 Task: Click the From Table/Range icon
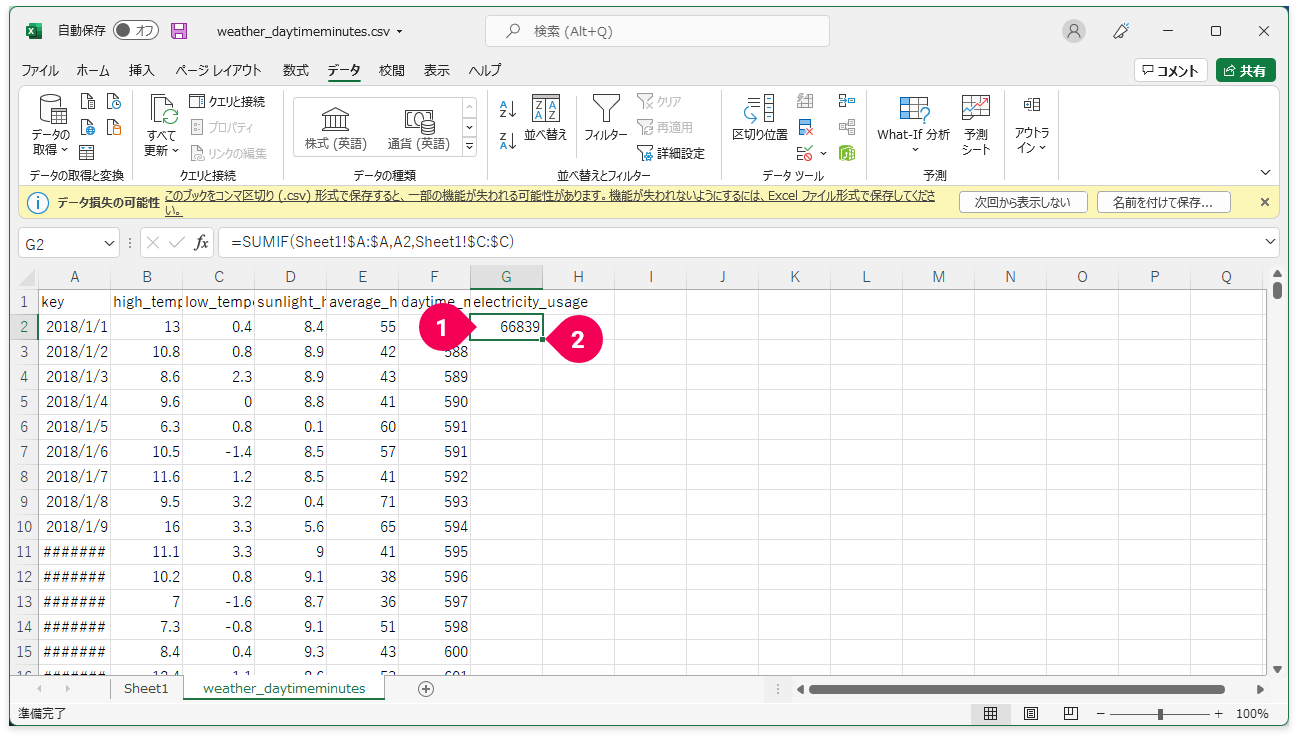pos(87,152)
